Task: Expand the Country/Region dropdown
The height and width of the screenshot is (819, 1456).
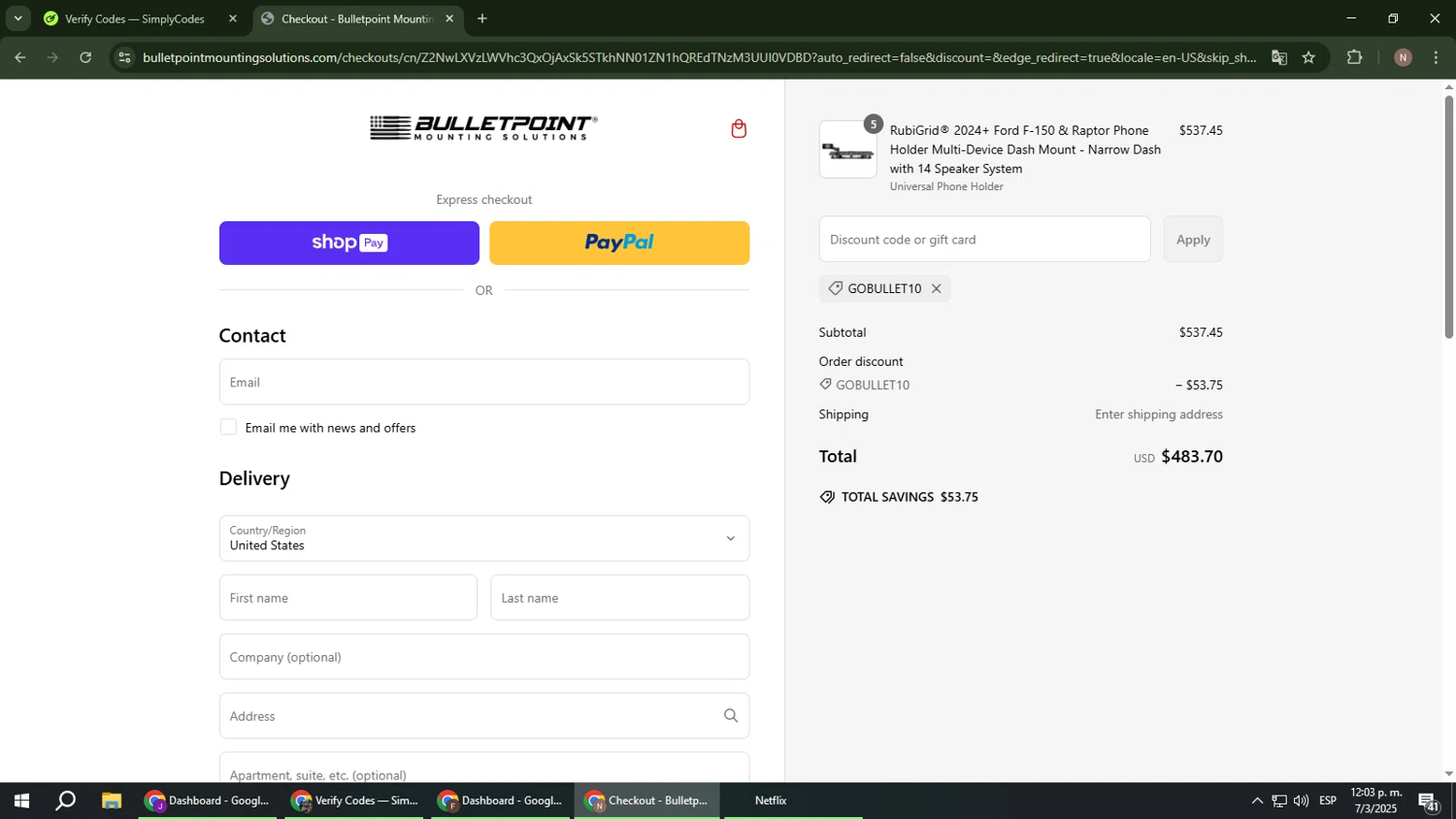Action: click(484, 539)
